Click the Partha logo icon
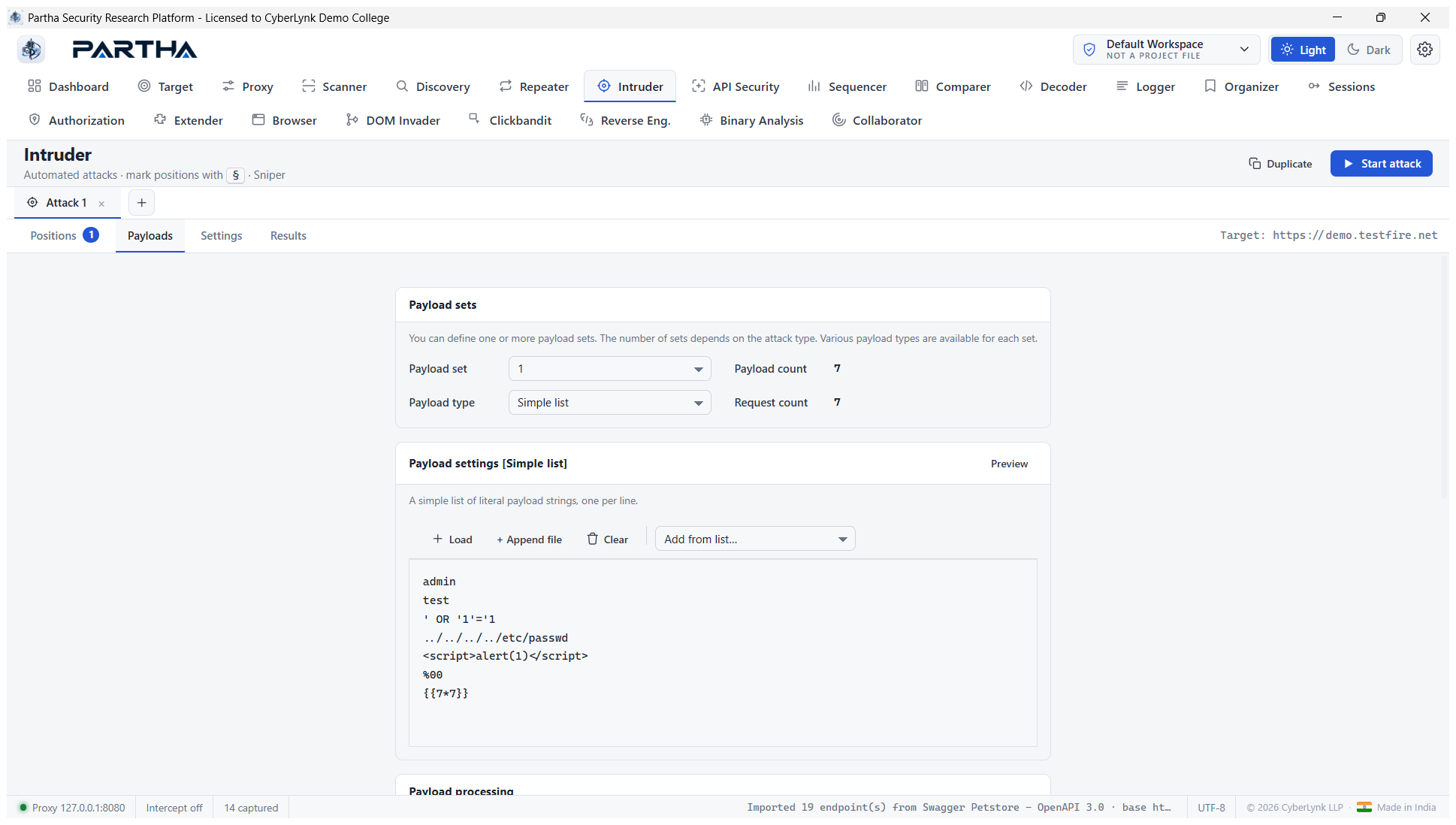Image resolution: width=1456 pixels, height=825 pixels. (x=32, y=50)
